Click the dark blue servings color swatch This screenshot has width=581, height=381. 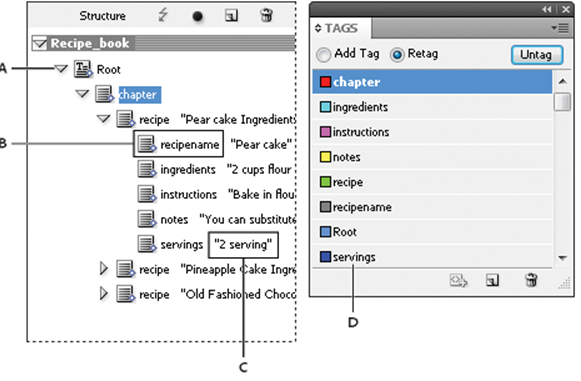[325, 257]
